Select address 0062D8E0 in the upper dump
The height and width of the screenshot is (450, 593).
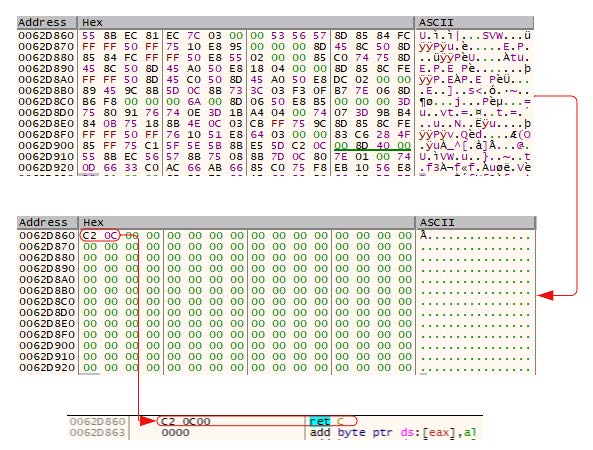click(x=46, y=124)
